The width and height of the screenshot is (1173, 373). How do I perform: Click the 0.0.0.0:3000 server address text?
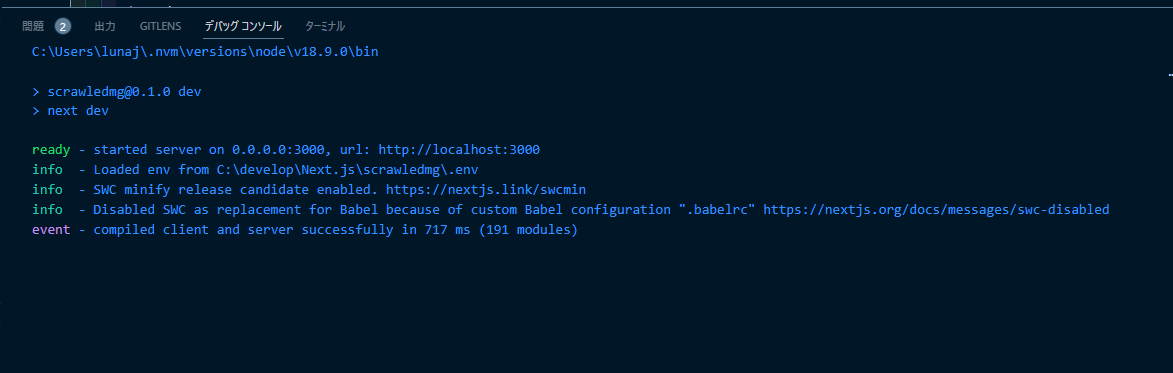pyautogui.click(x=278, y=149)
